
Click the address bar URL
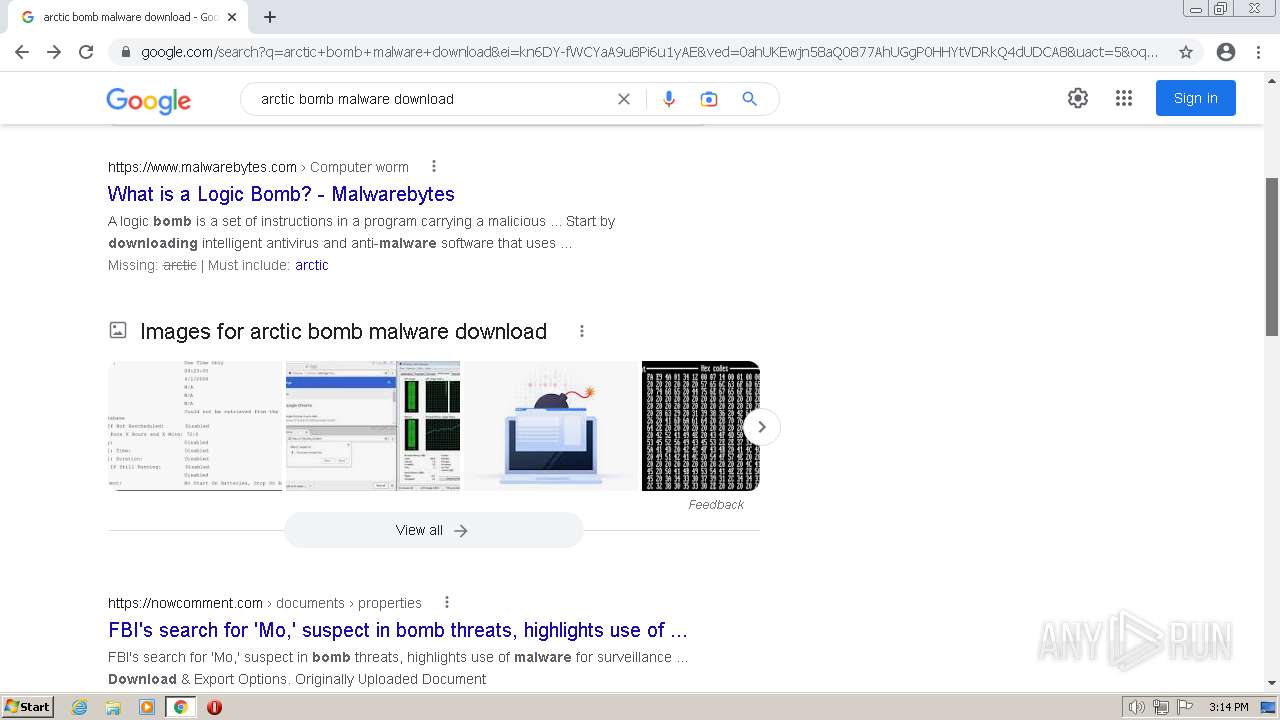coord(650,52)
